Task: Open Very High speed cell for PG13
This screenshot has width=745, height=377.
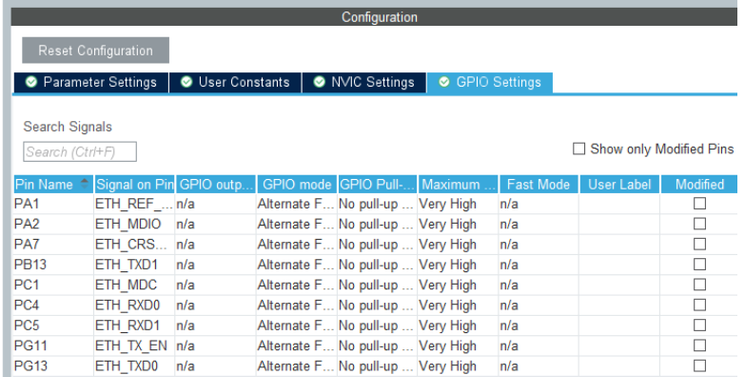Action: [458, 366]
